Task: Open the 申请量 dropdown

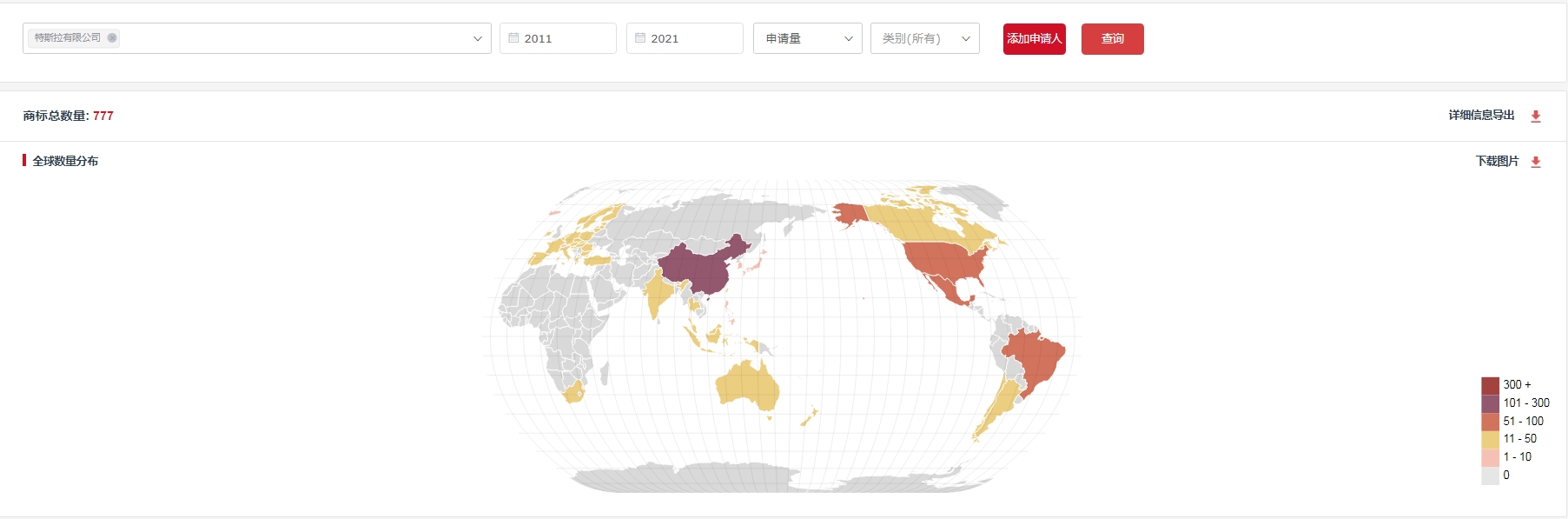Action: 807,38
